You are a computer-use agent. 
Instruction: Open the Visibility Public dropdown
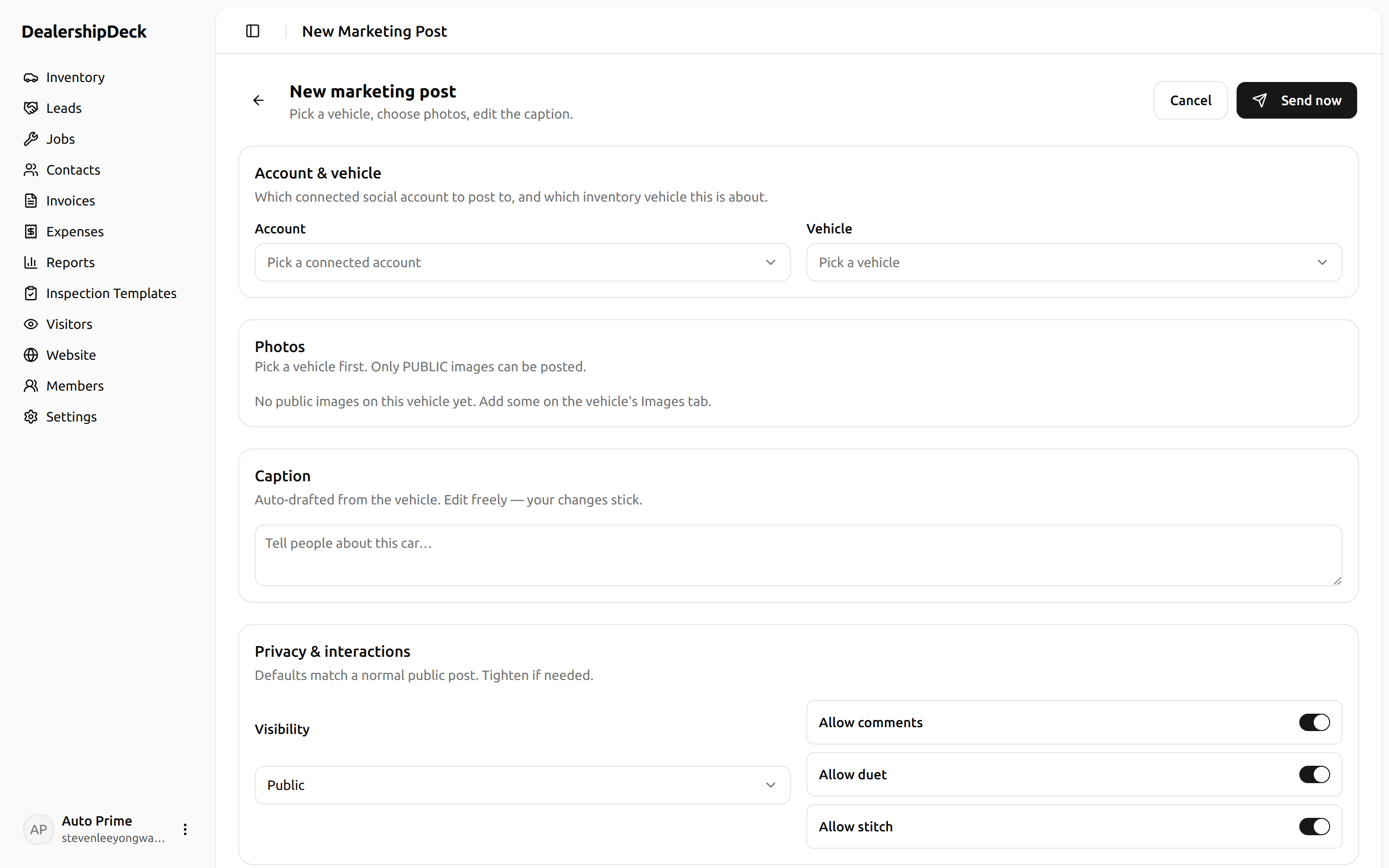(522, 785)
